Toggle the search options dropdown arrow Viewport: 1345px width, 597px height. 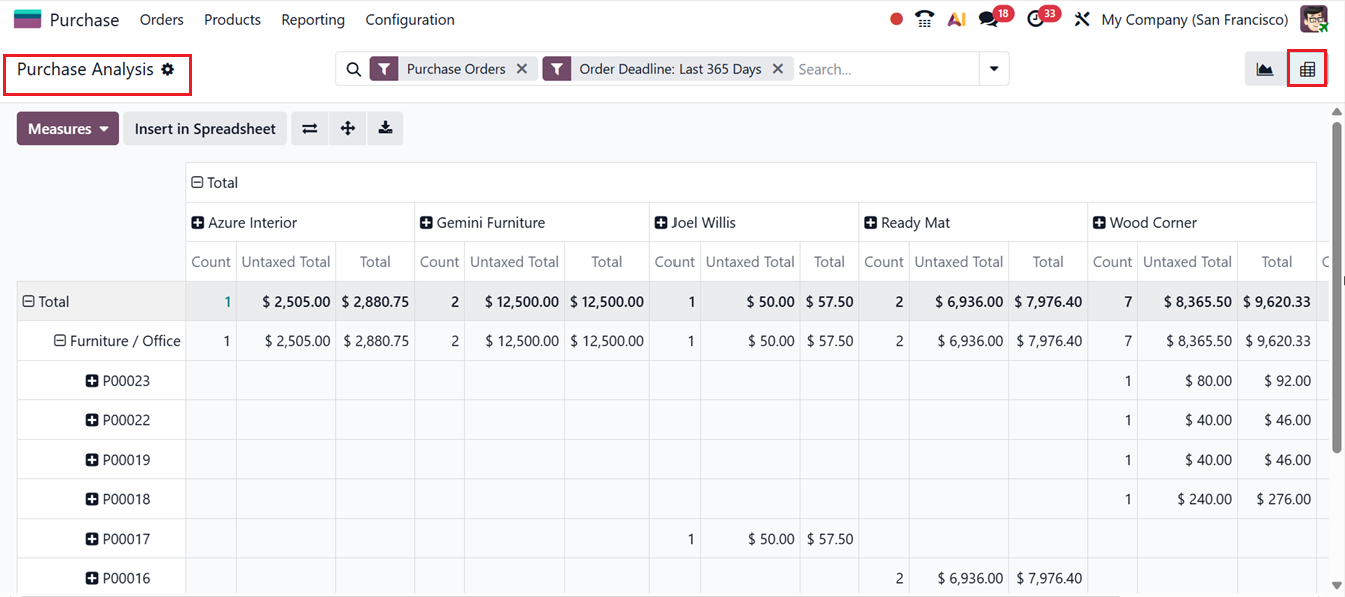click(994, 69)
